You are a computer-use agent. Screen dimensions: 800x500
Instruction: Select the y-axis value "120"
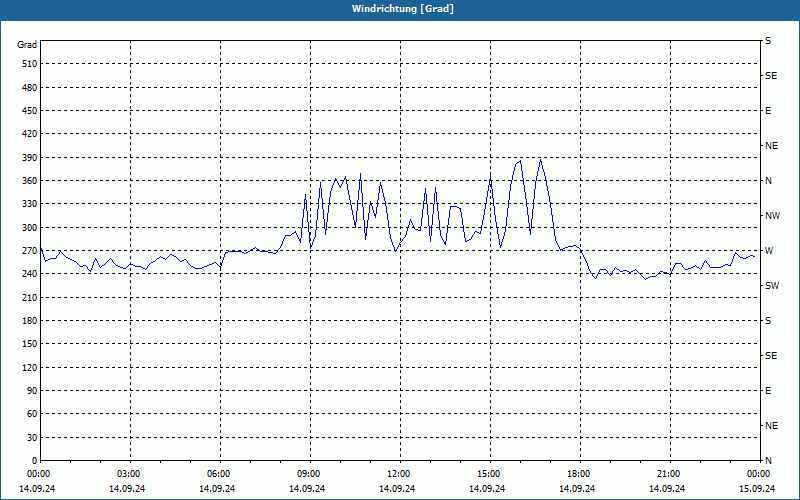click(x=30, y=367)
